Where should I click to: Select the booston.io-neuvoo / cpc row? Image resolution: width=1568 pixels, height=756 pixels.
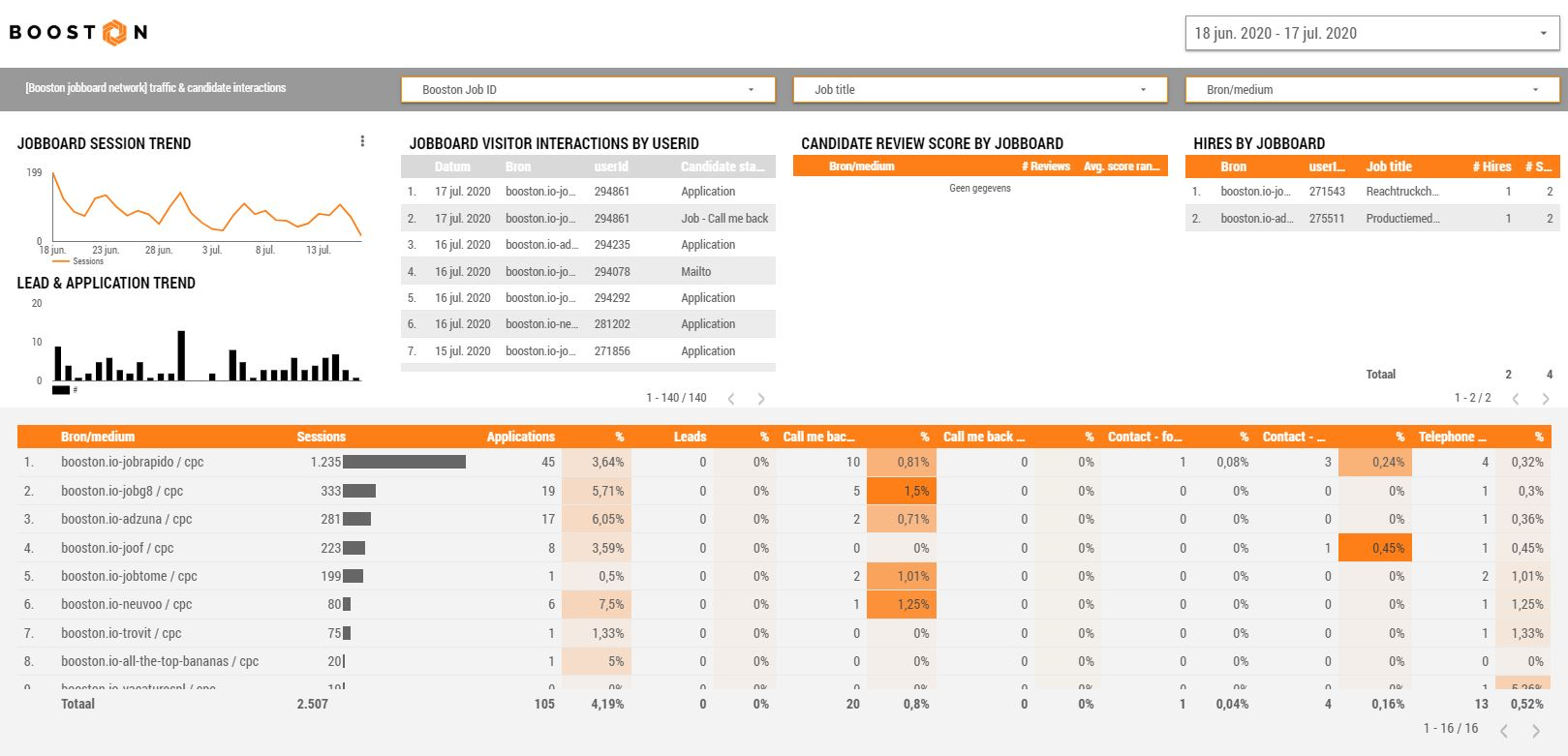(784, 604)
